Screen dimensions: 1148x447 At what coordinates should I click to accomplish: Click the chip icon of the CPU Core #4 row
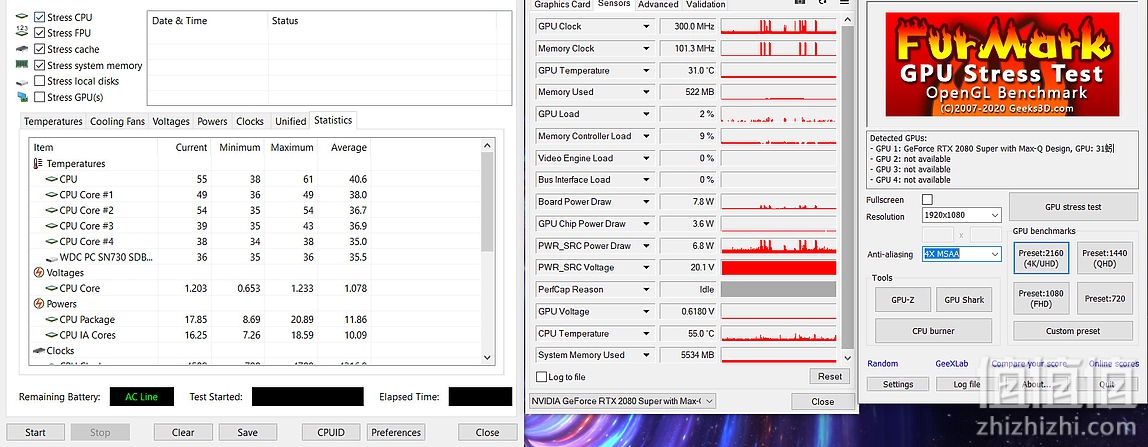tap(51, 241)
